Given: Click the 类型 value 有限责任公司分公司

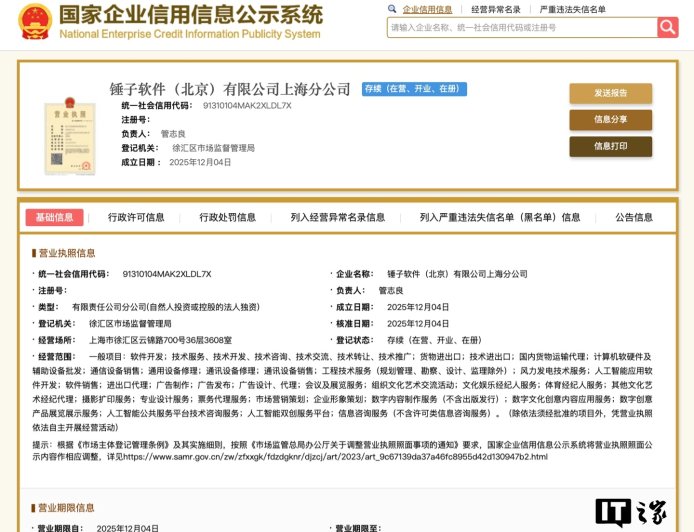Looking at the screenshot, I should point(166,307).
